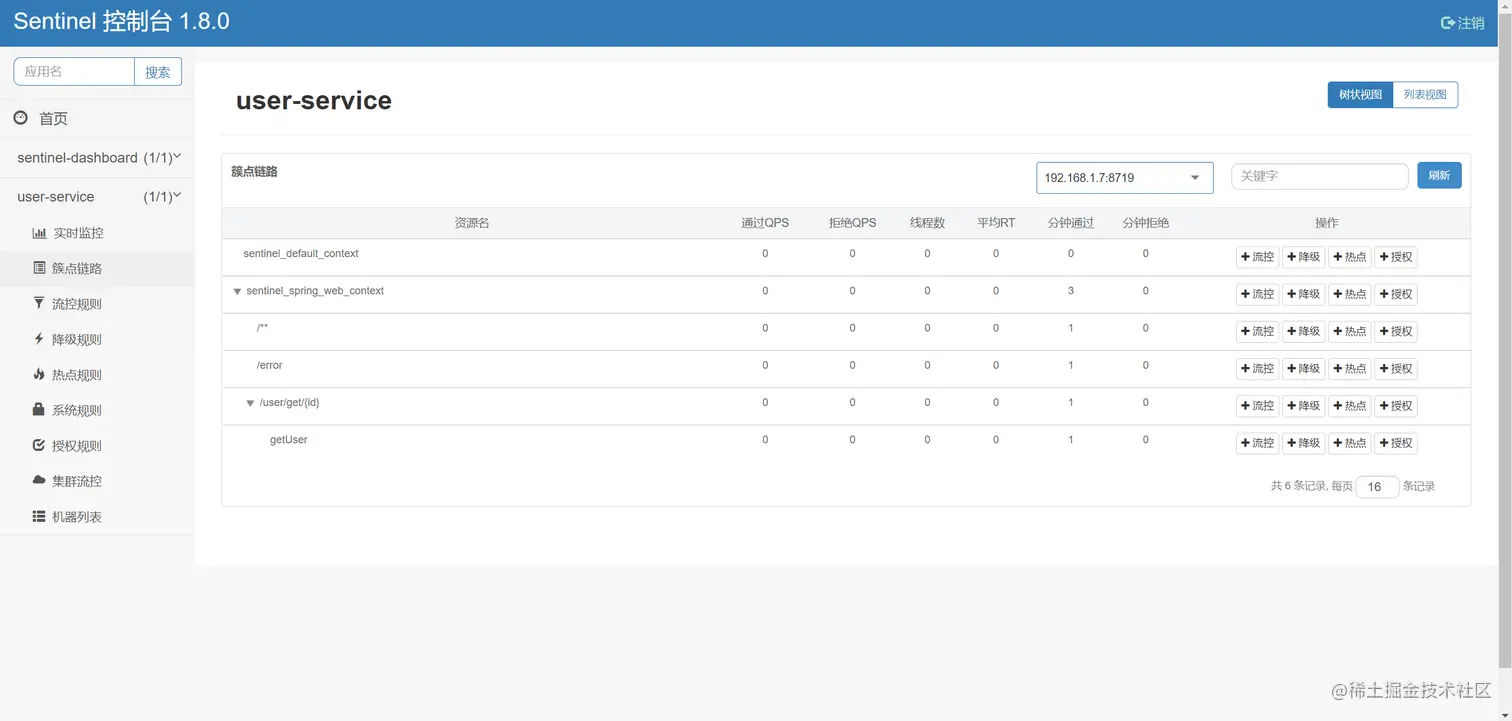Click the 搜索 search button
The height and width of the screenshot is (721, 1512).
pyautogui.click(x=158, y=72)
